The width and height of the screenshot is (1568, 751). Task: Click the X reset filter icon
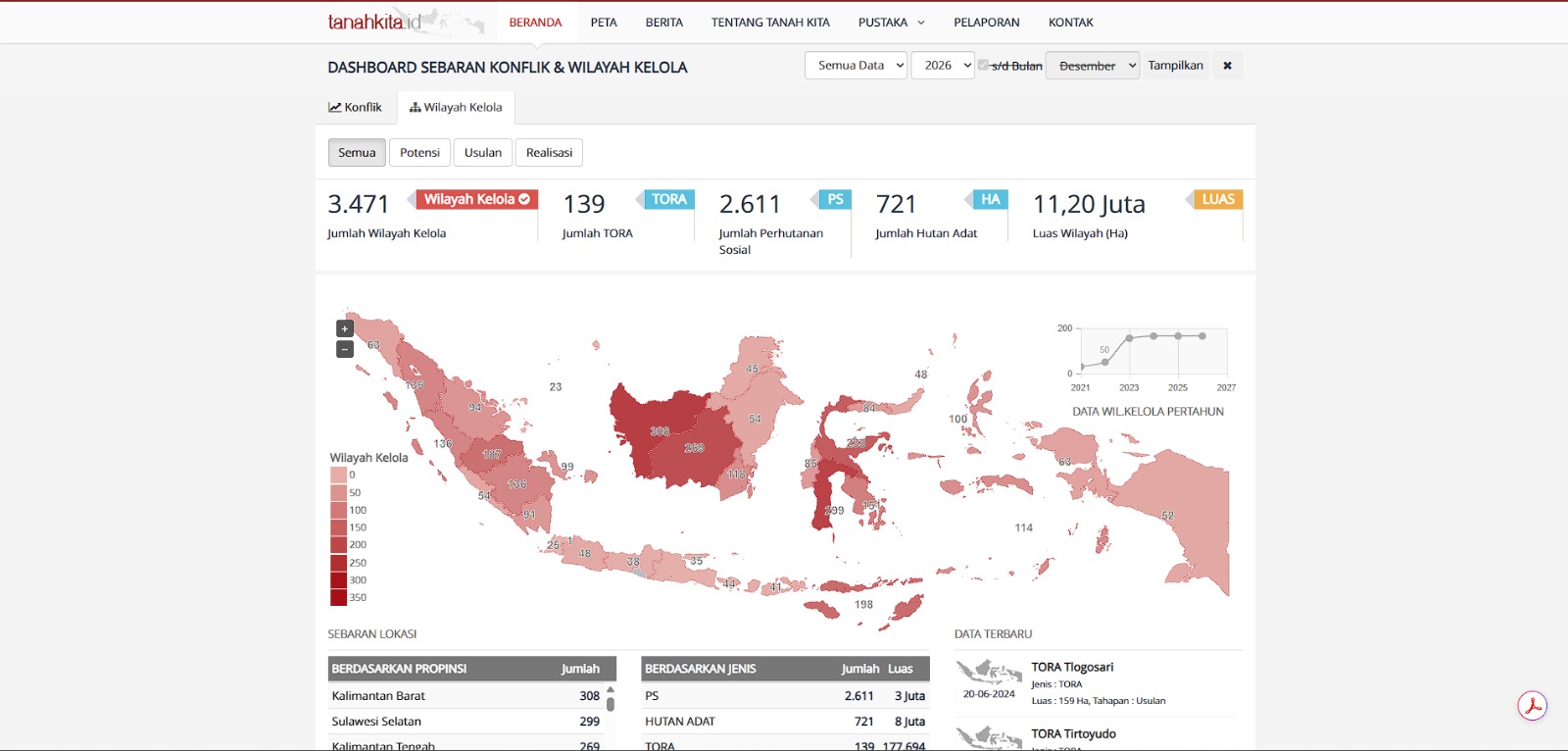[1227, 66]
